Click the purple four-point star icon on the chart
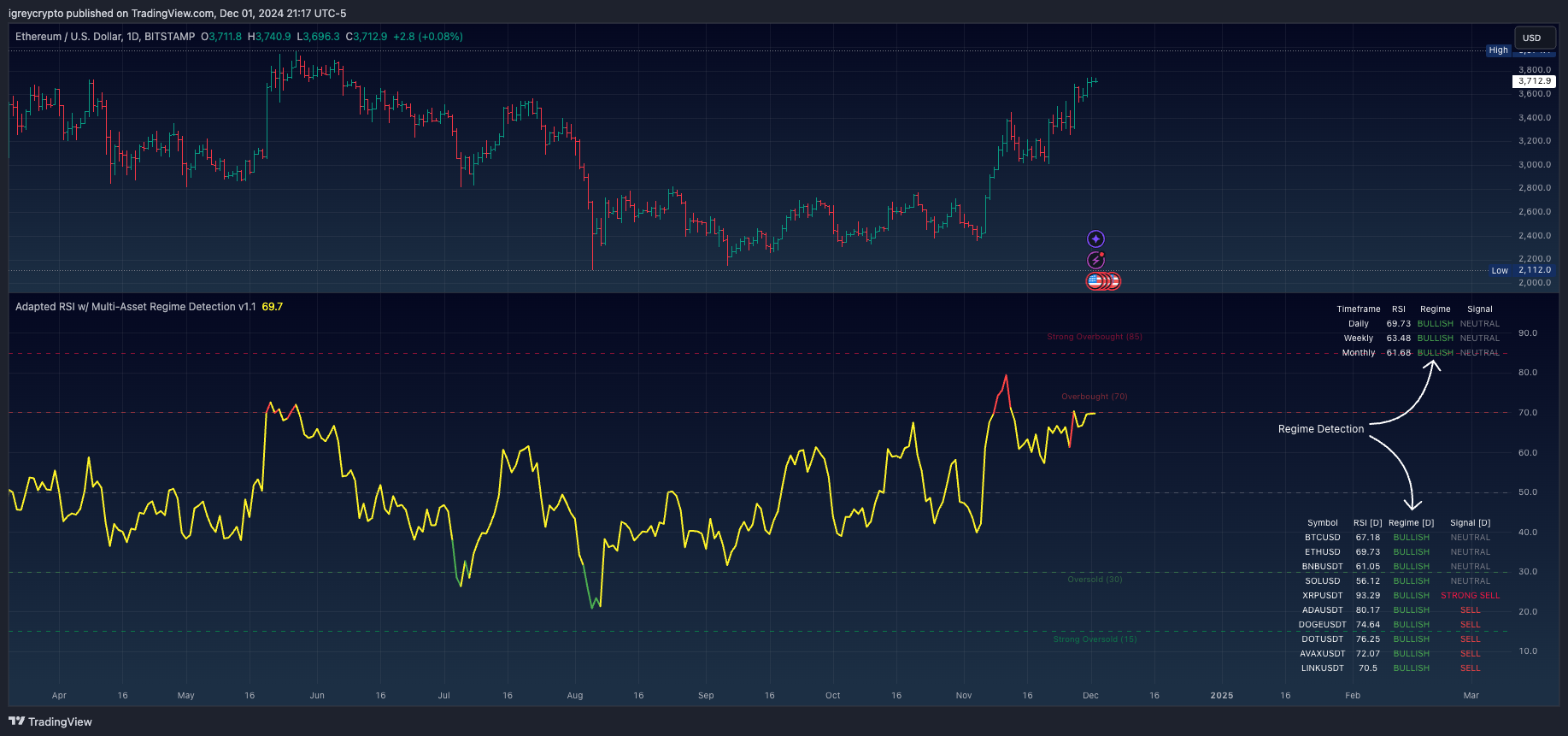 pos(1095,239)
